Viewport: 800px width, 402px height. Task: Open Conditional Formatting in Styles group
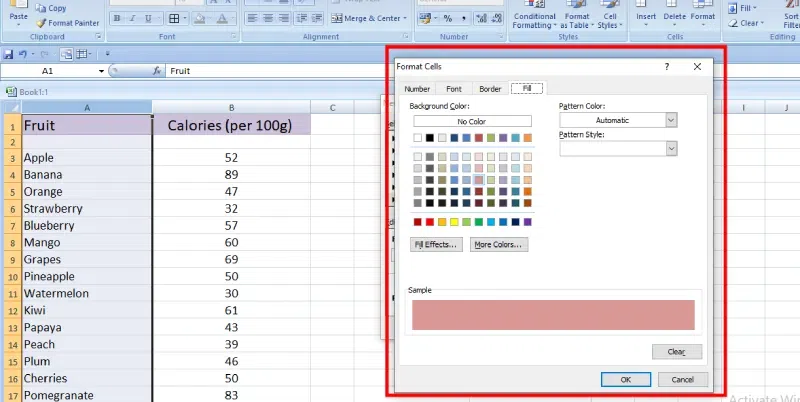pyautogui.click(x=534, y=15)
